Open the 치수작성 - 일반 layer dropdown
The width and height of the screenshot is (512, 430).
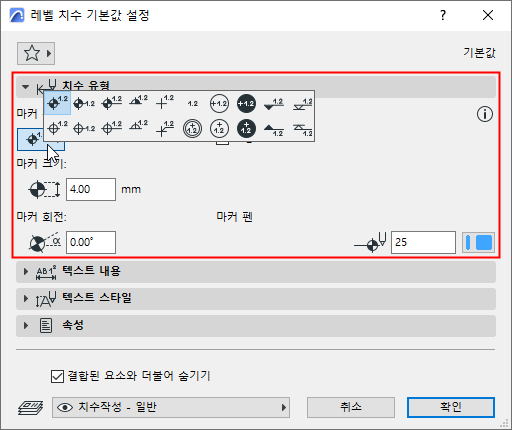[171, 407]
